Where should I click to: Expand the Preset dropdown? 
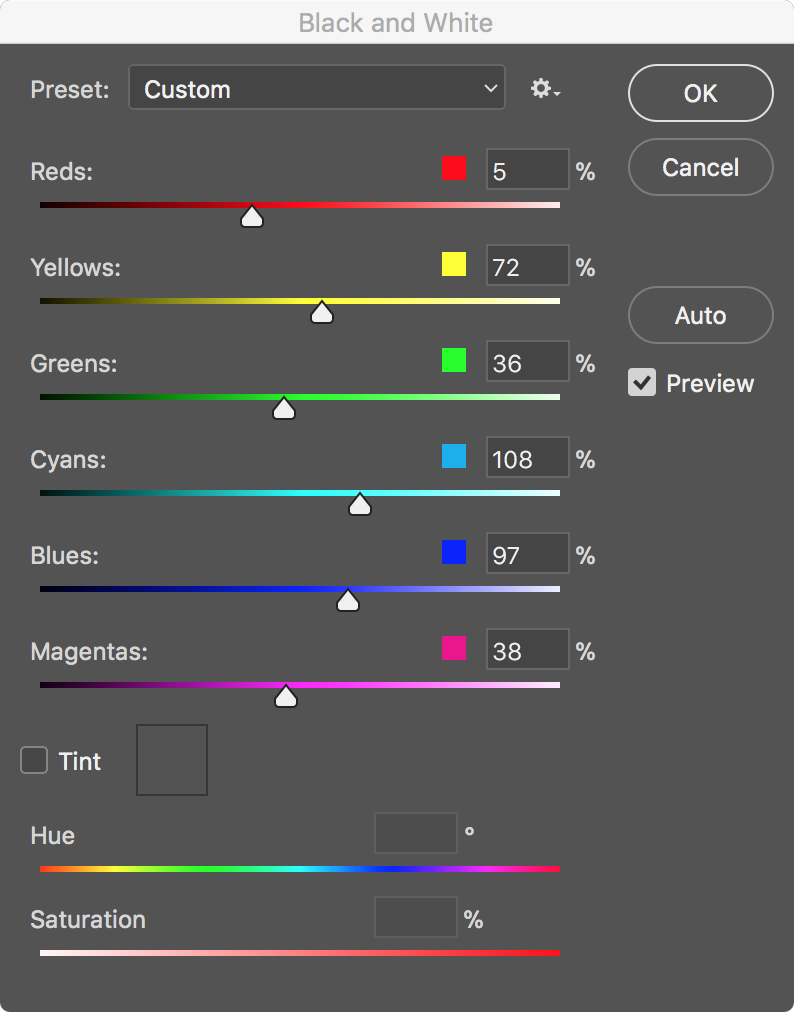(317, 89)
